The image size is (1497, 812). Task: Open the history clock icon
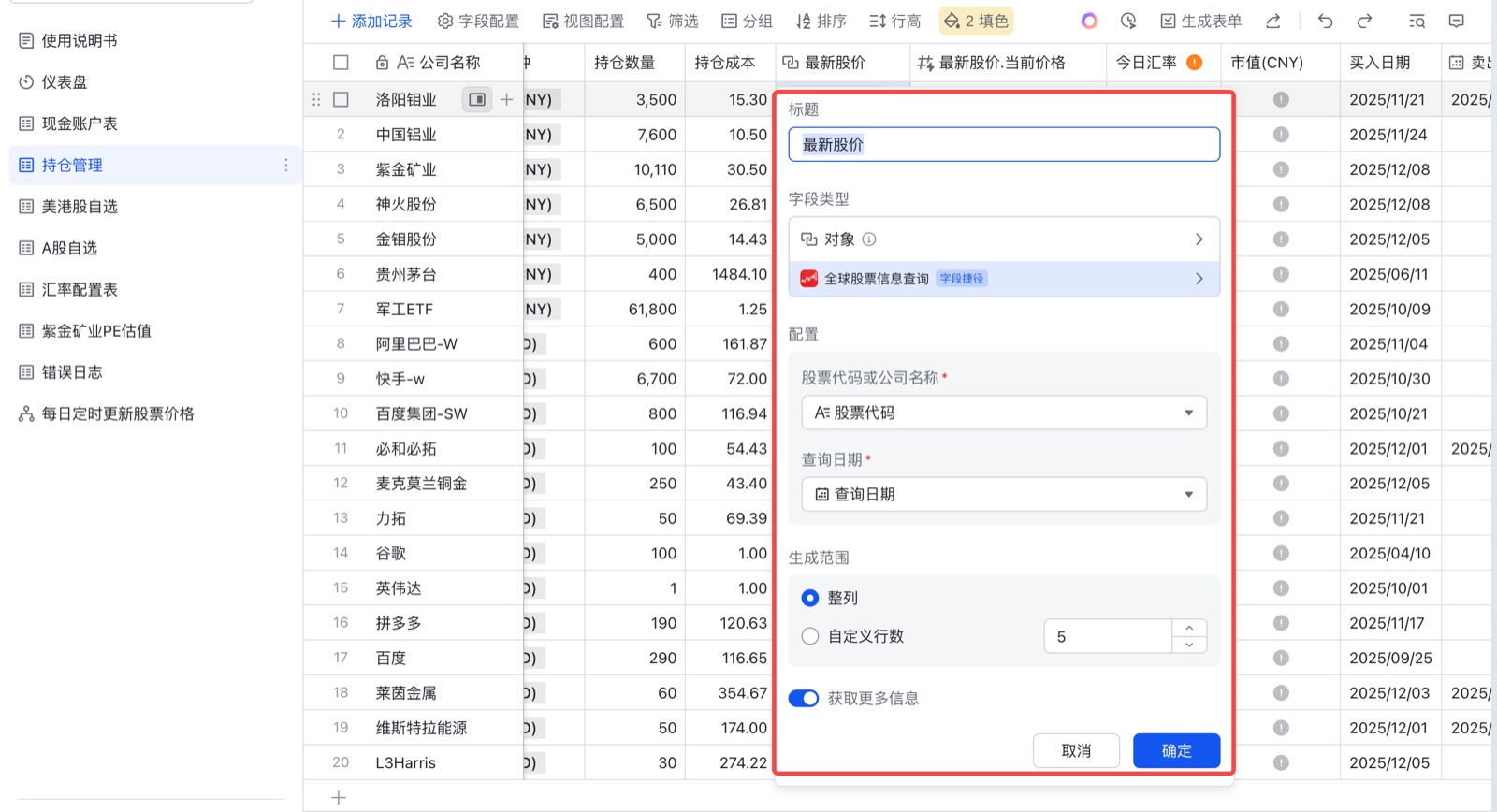(1128, 21)
